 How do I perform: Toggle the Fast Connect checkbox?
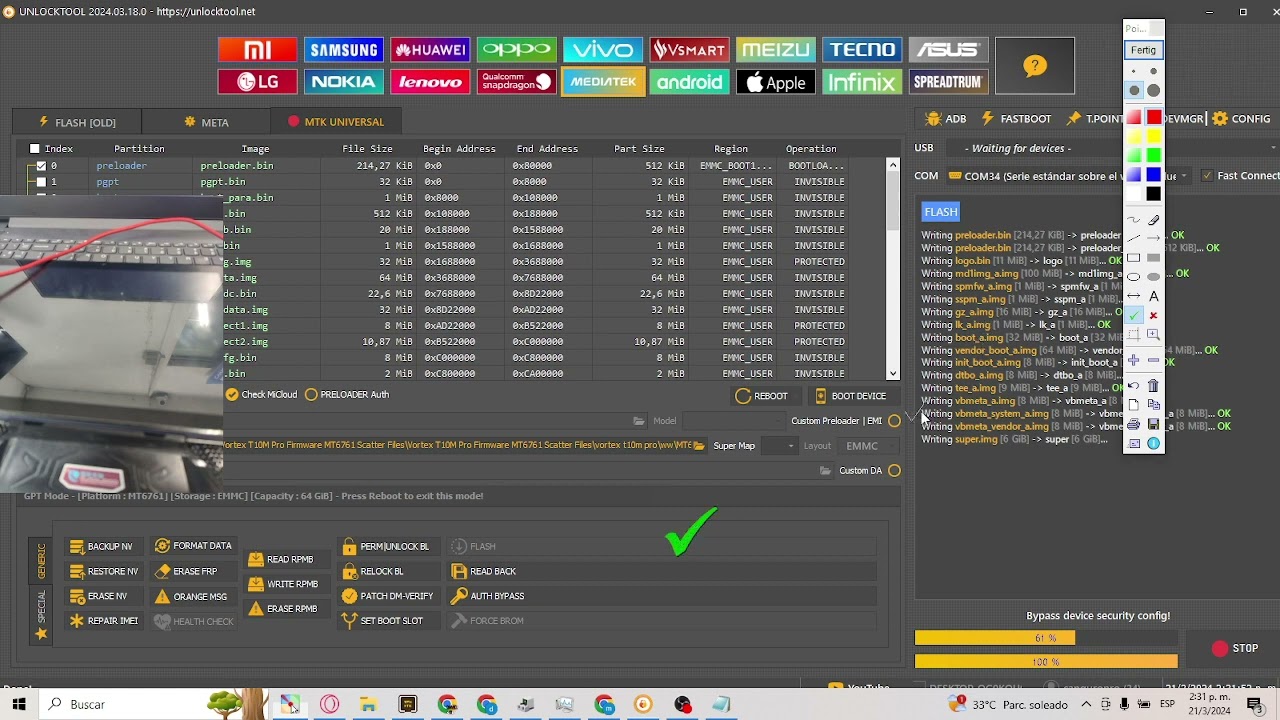point(1207,176)
